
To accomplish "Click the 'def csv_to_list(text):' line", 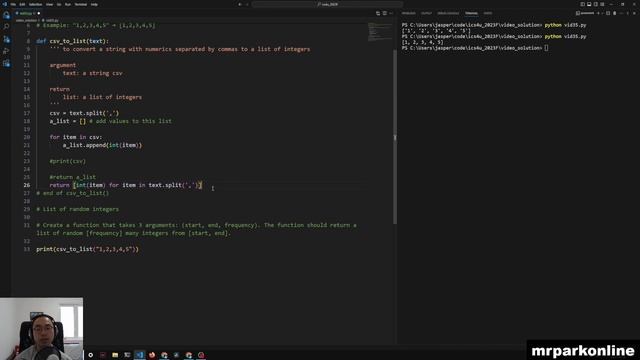I will [x=72, y=41].
